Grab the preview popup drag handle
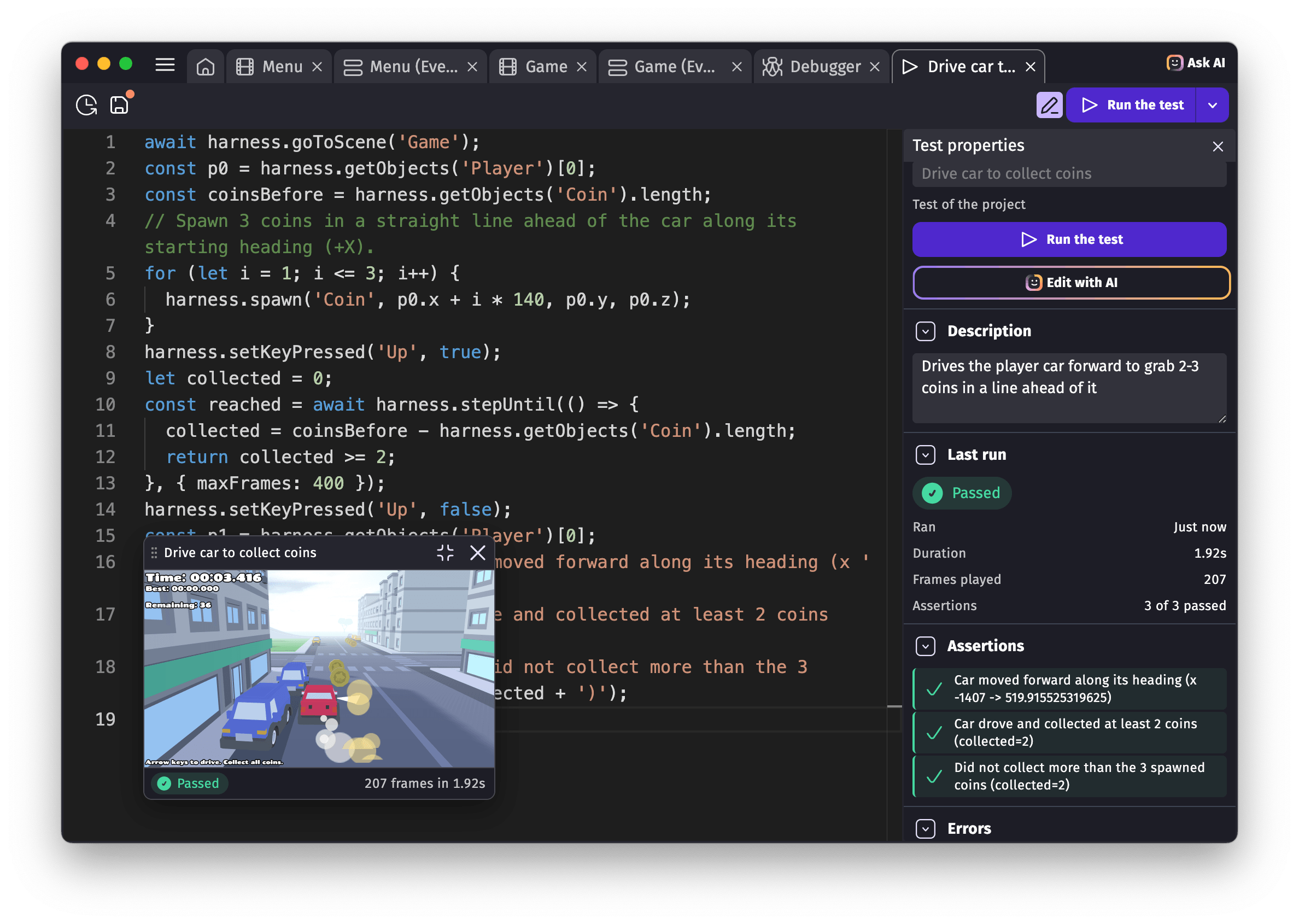The image size is (1299, 924). 154,553
